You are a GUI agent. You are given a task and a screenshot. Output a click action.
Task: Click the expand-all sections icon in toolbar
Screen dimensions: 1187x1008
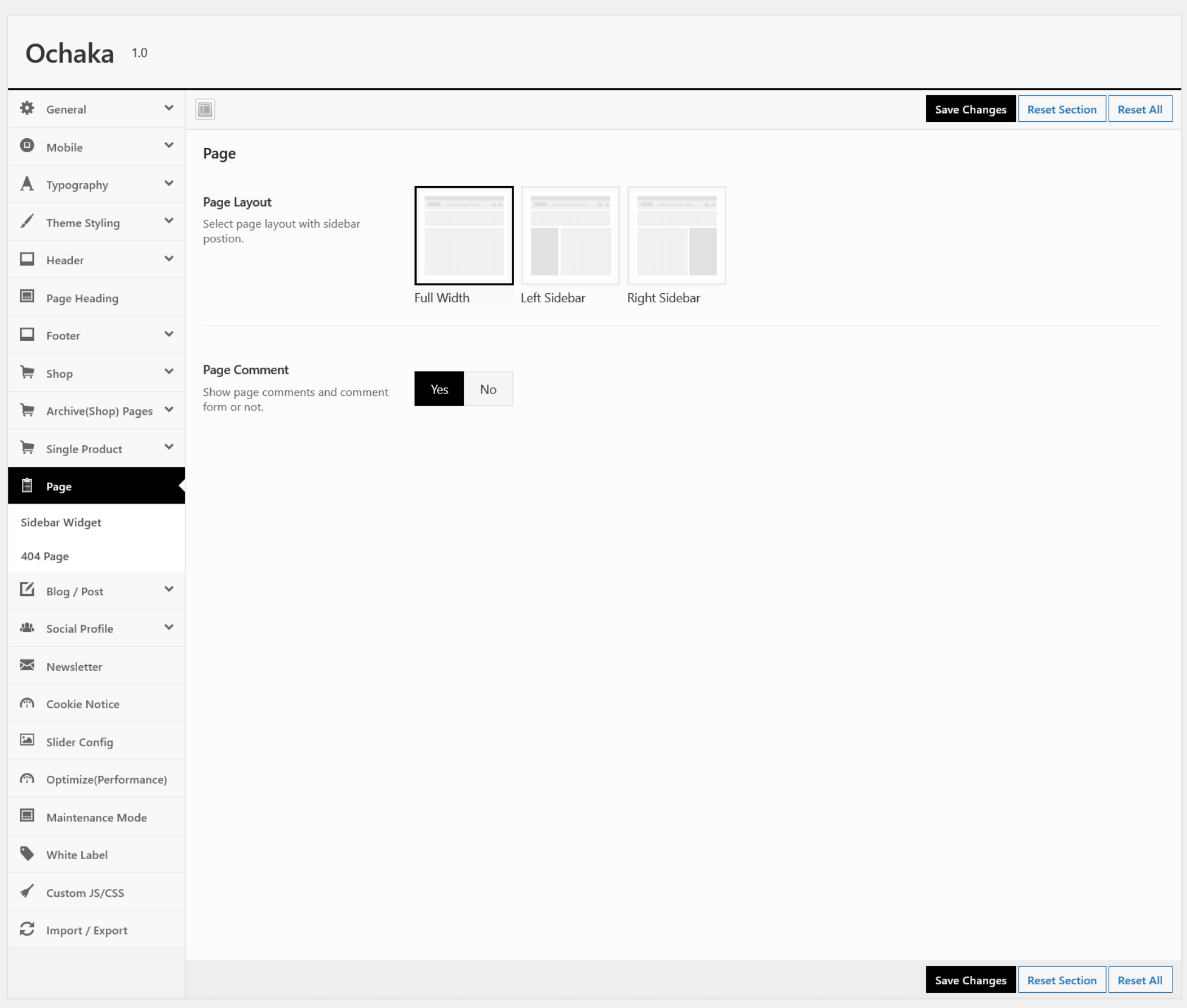[x=205, y=109]
